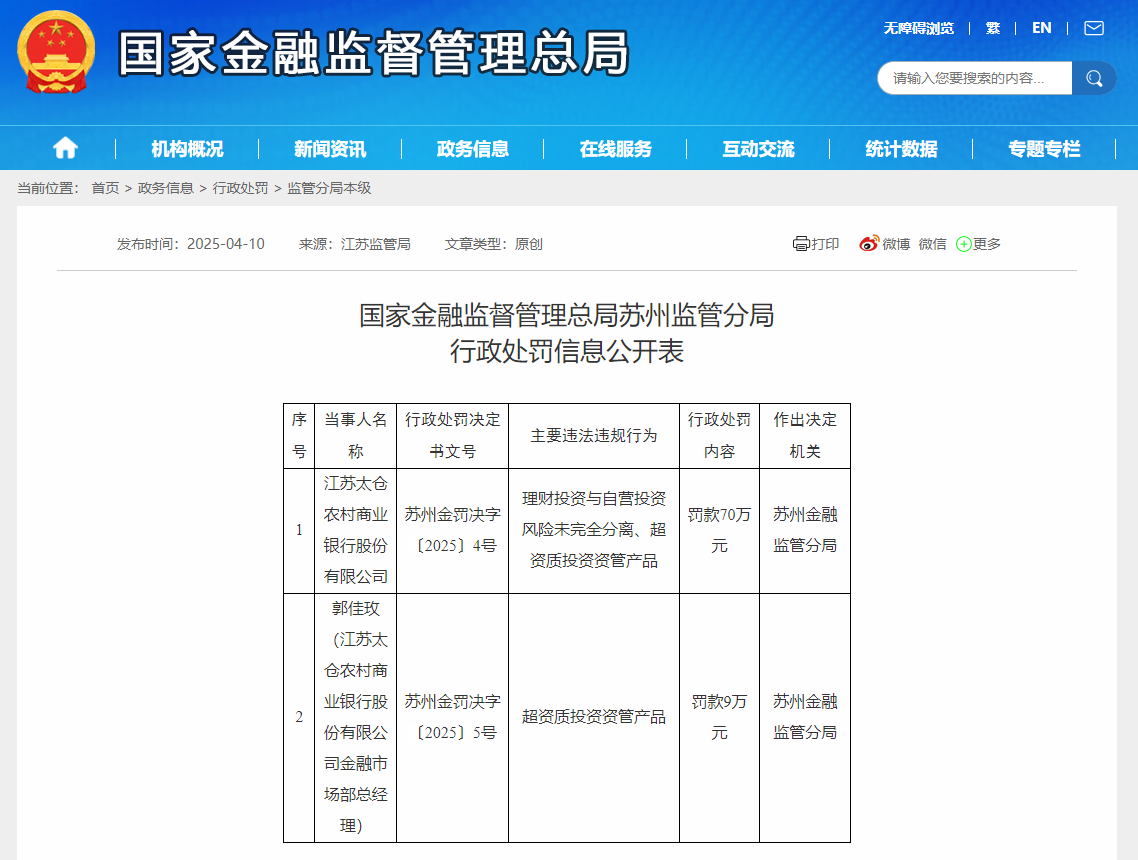
Task: Click the 序号 column header
Action: [299, 435]
